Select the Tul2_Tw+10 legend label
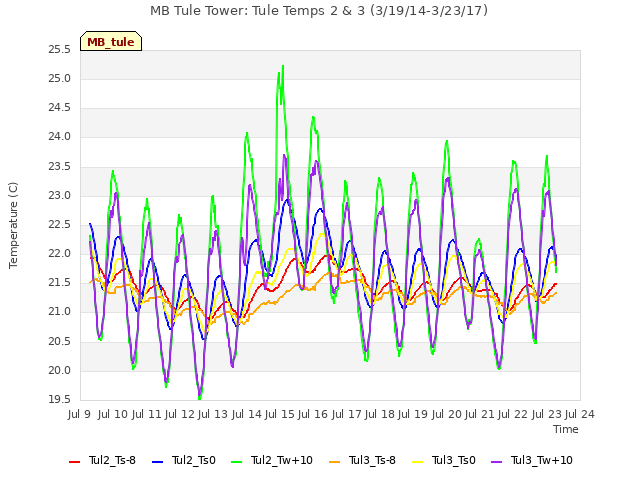Image resolution: width=640 pixels, height=480 pixels. tap(282, 460)
